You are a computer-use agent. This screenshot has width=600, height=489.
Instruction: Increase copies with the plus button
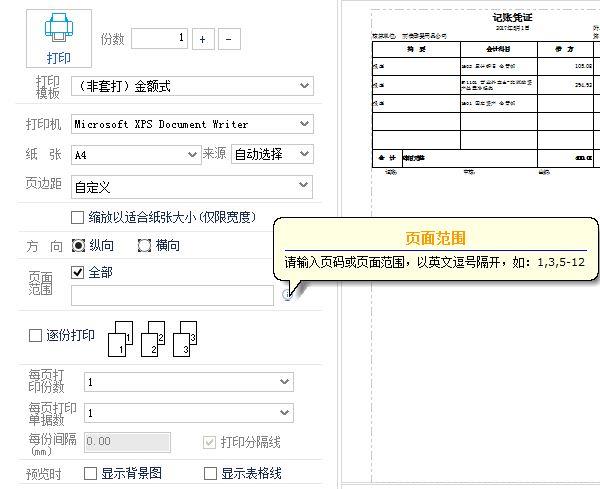click(203, 39)
